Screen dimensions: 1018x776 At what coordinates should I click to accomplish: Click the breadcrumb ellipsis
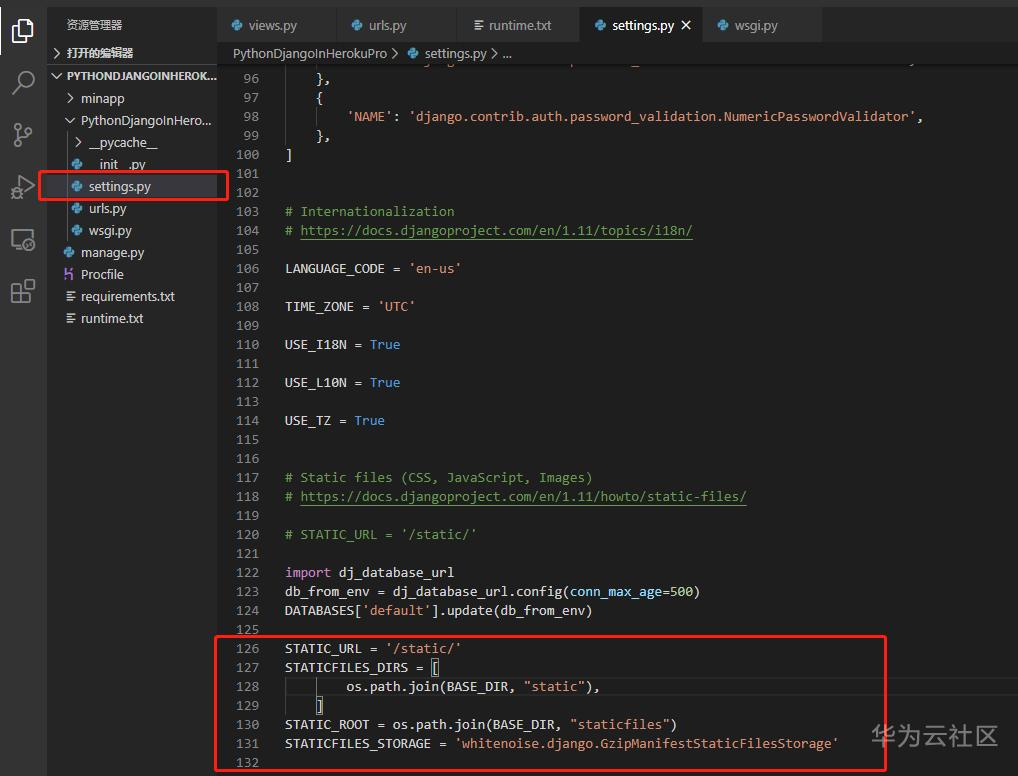(x=507, y=54)
